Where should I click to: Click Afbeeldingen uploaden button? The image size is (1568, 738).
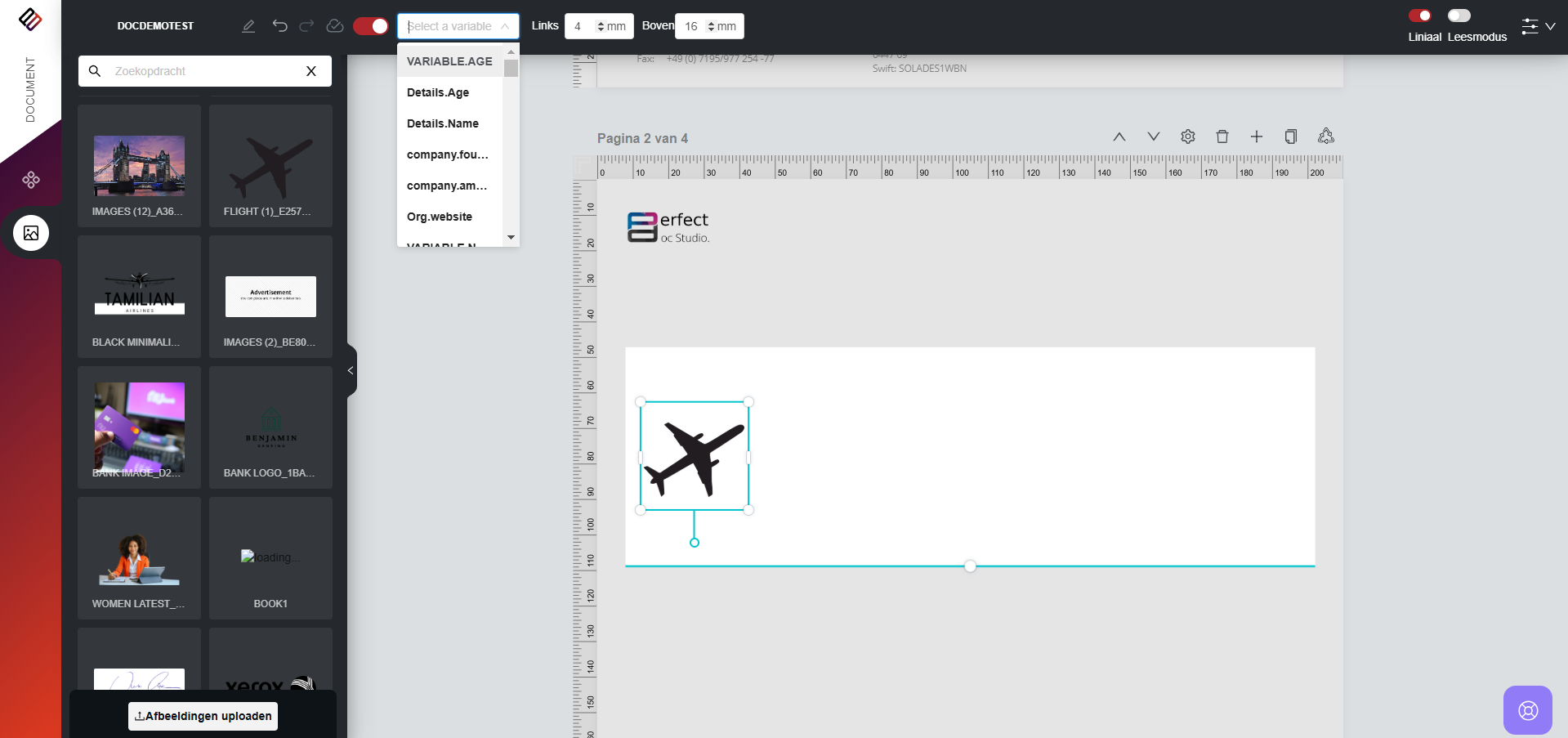pos(203,716)
